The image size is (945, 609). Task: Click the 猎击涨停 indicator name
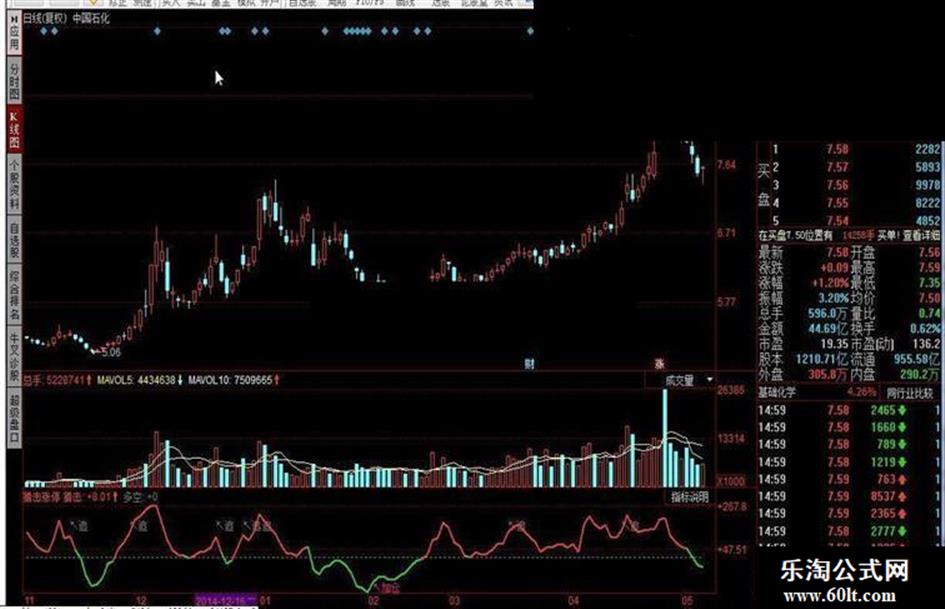(x=42, y=497)
